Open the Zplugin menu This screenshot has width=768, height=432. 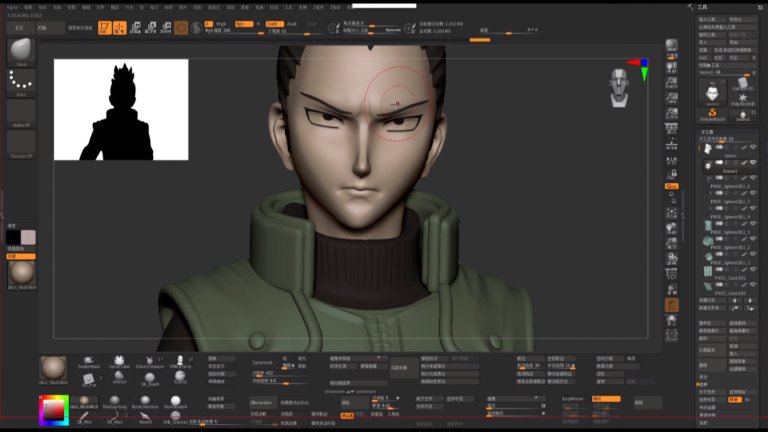point(318,7)
